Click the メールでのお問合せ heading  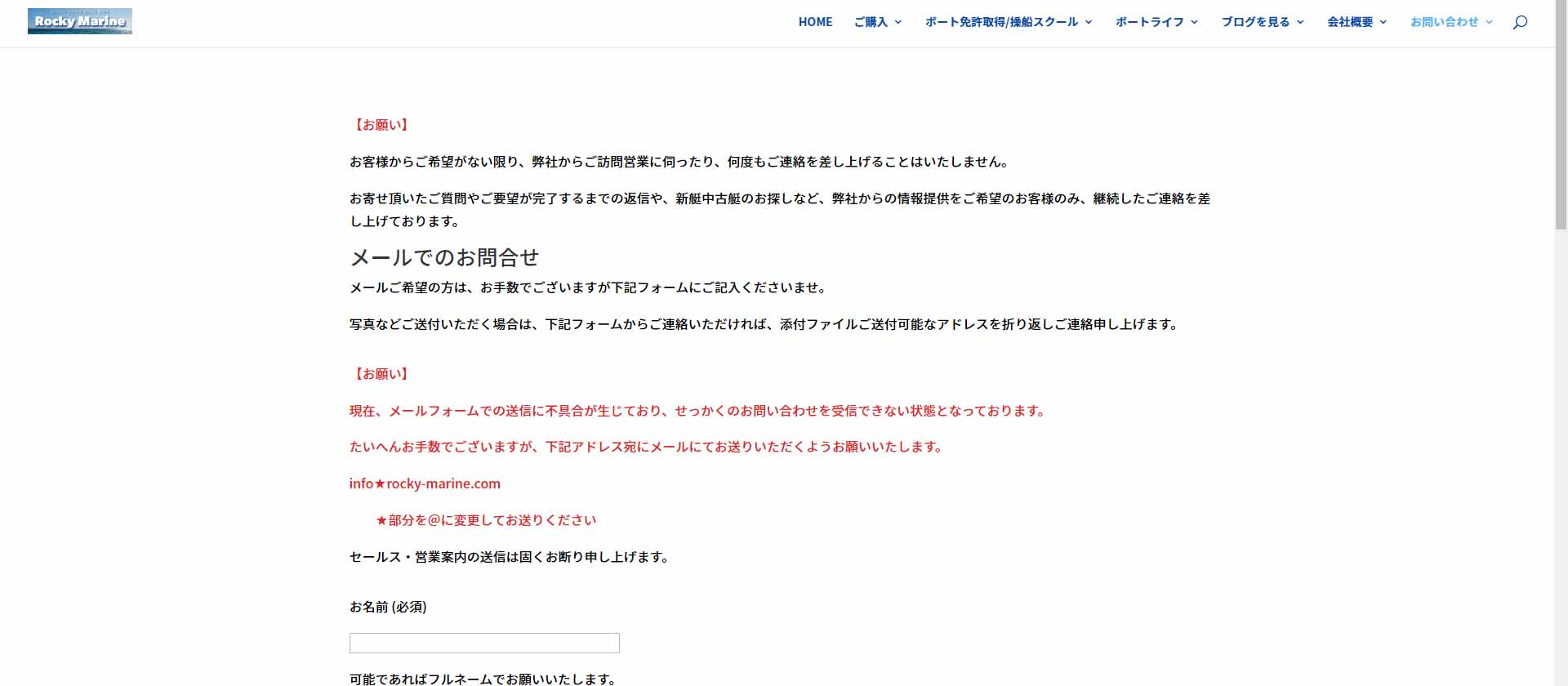coord(444,257)
